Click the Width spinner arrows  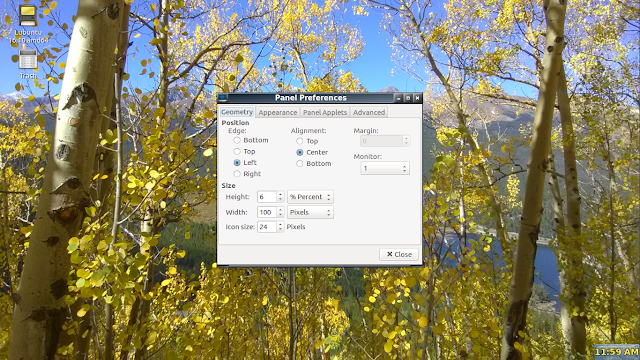click(280, 212)
